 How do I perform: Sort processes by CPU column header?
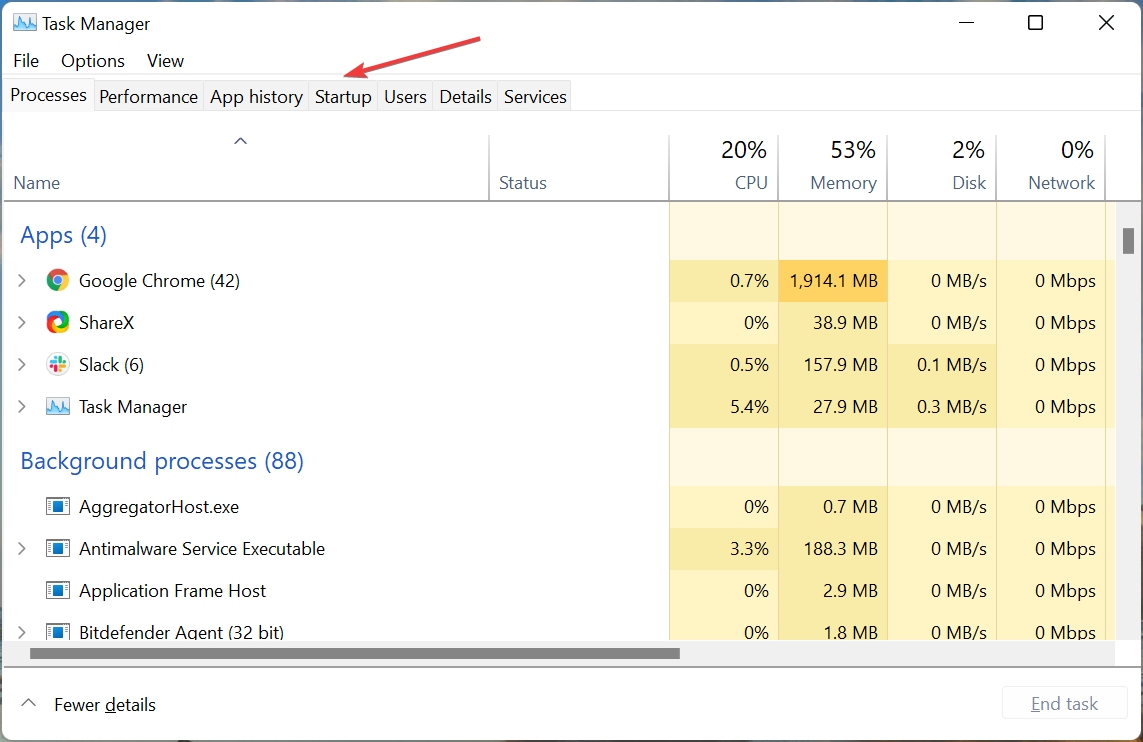724,167
